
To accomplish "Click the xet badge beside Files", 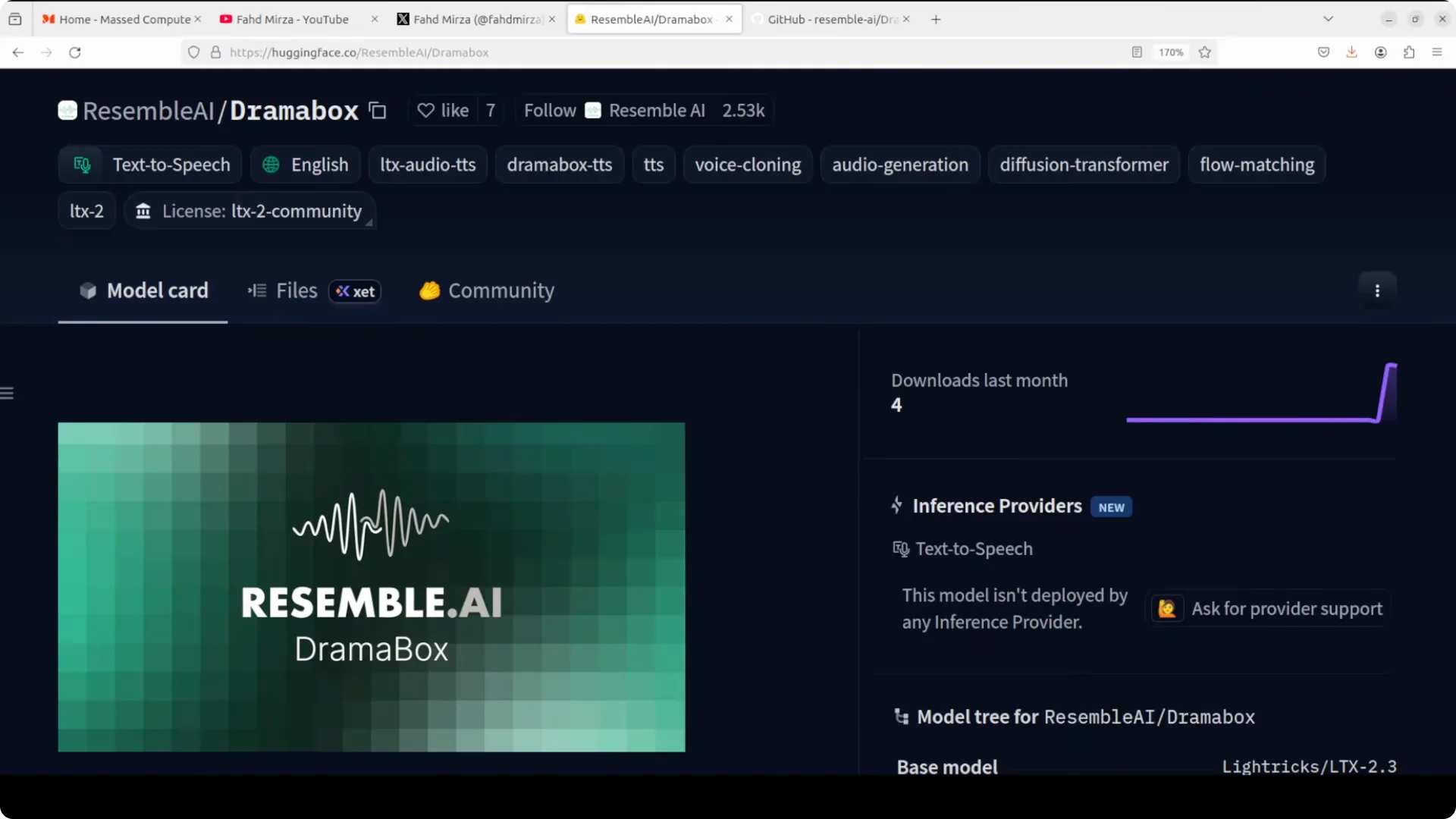I will point(355,291).
